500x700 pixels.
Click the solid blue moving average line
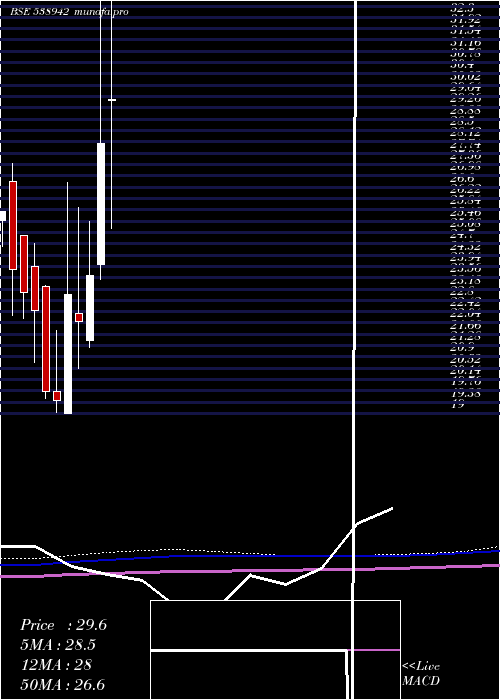click(250, 556)
